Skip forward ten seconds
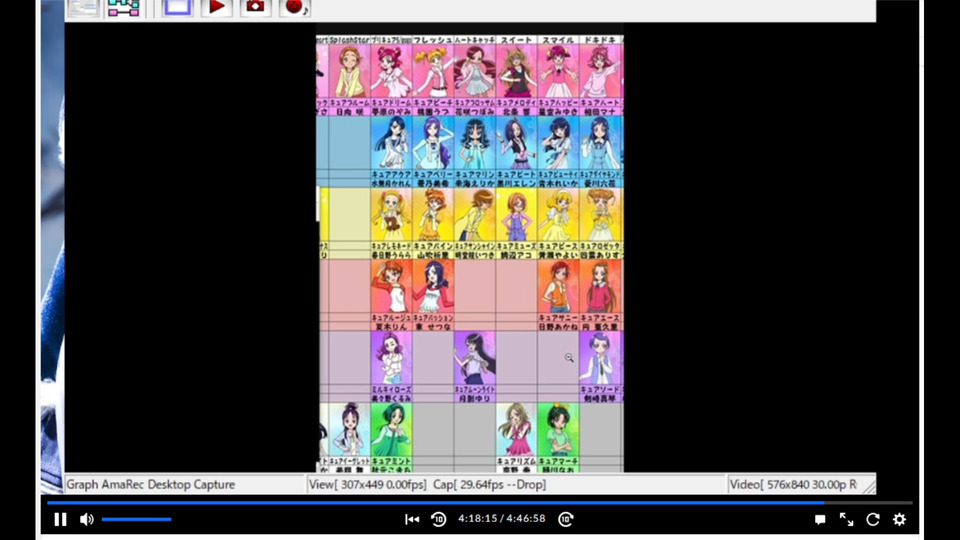Image resolution: width=960 pixels, height=540 pixels. click(x=566, y=519)
